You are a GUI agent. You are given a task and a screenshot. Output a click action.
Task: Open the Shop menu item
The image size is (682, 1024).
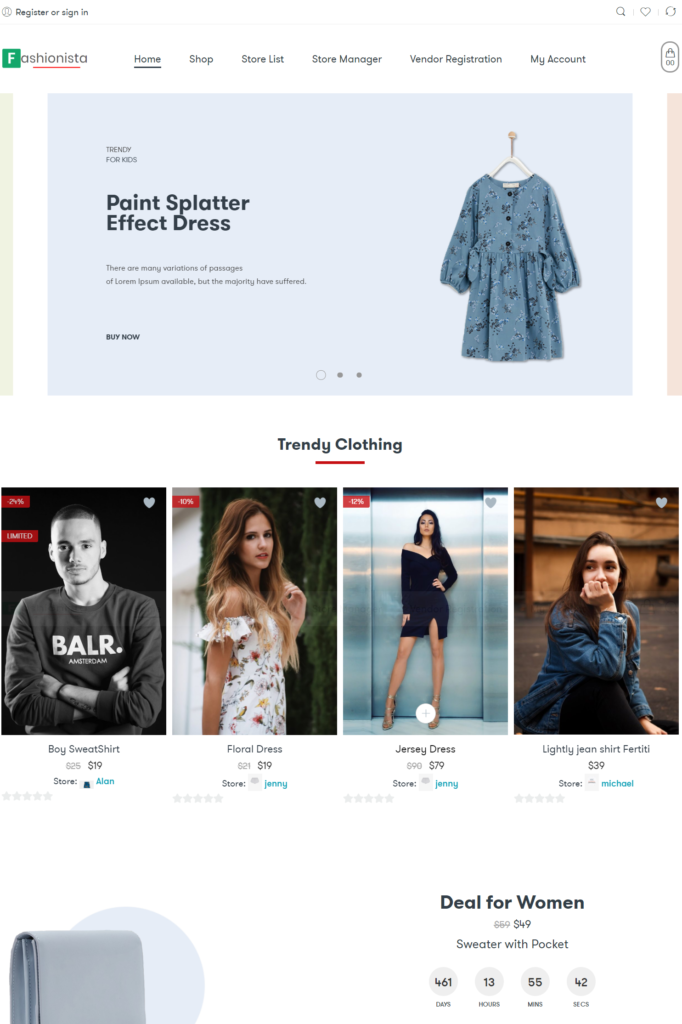[x=201, y=59]
